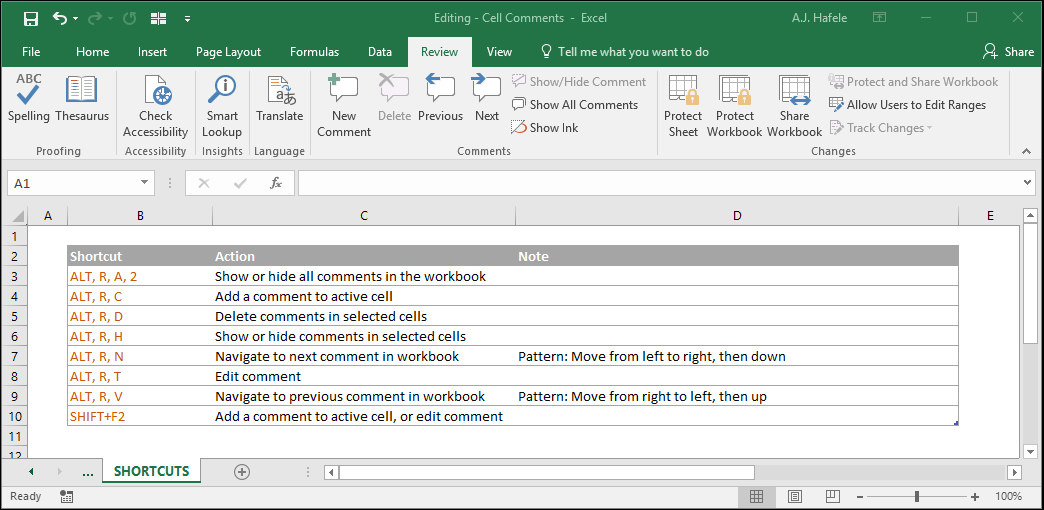The height and width of the screenshot is (510, 1044).
Task: Click the ellipsis to show hidden sheet tabs
Action: click(87, 472)
